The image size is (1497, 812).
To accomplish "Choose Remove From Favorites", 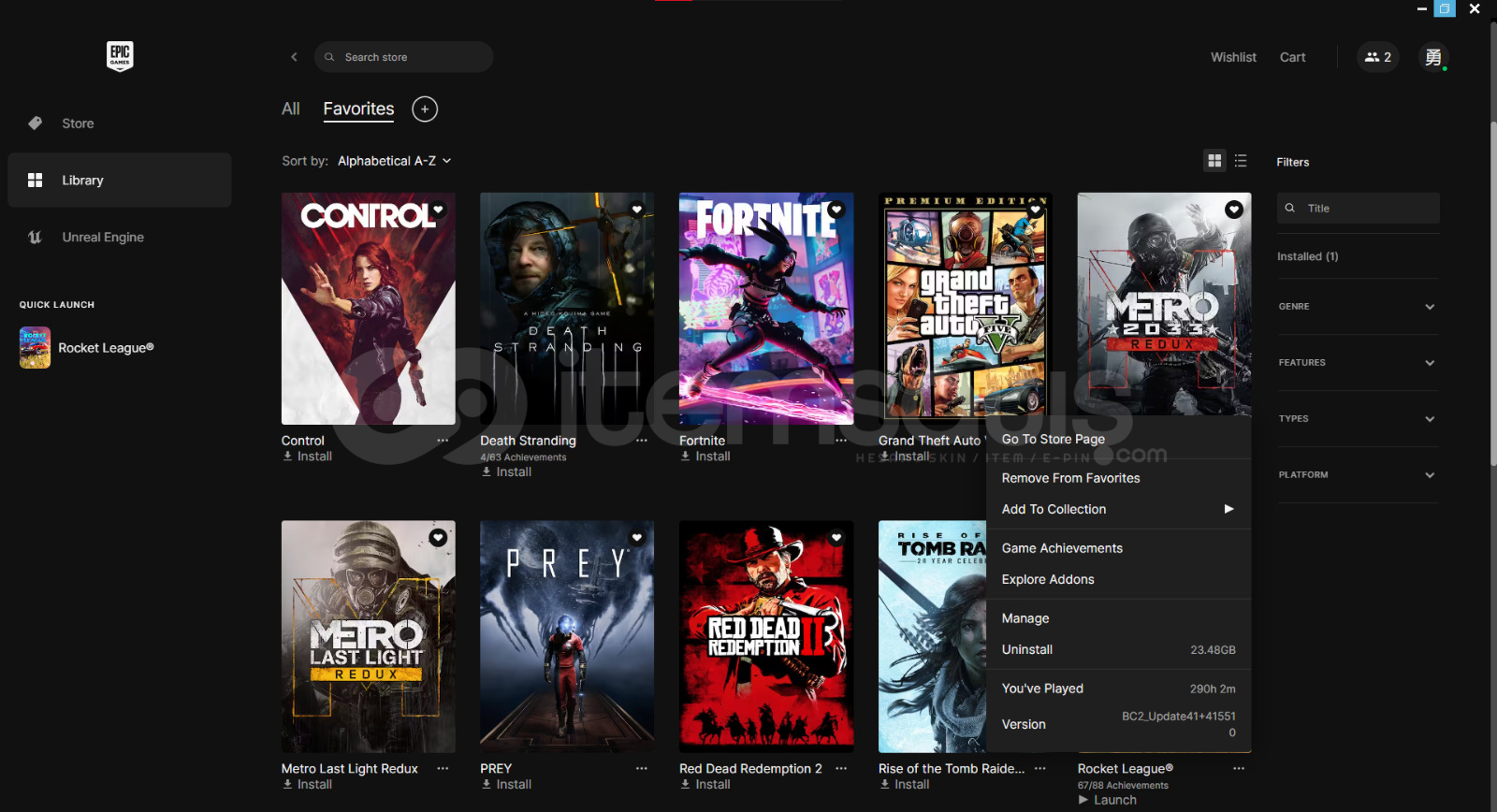I will 1119,478.
